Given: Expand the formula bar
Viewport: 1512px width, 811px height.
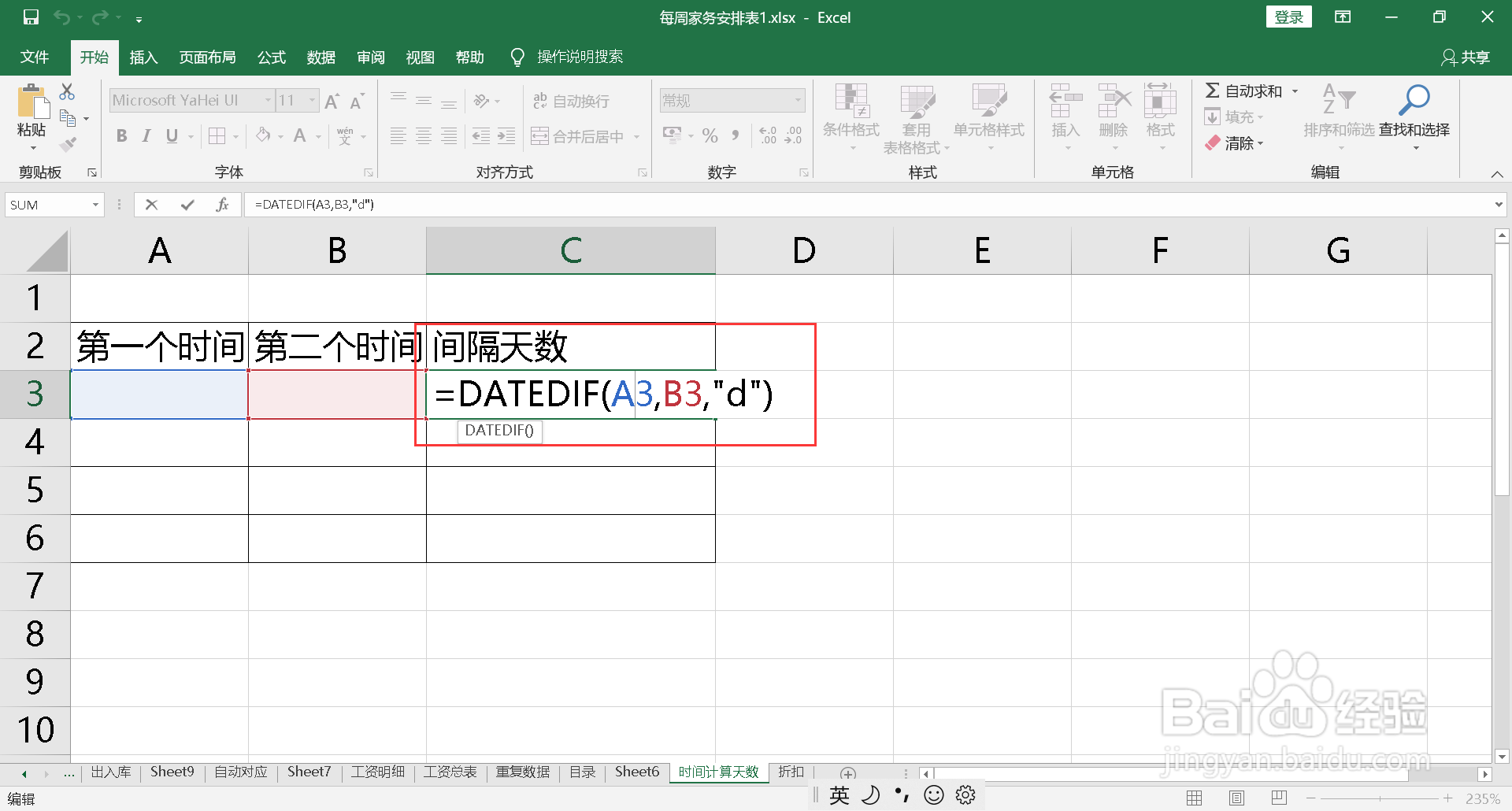Looking at the screenshot, I should (x=1498, y=205).
